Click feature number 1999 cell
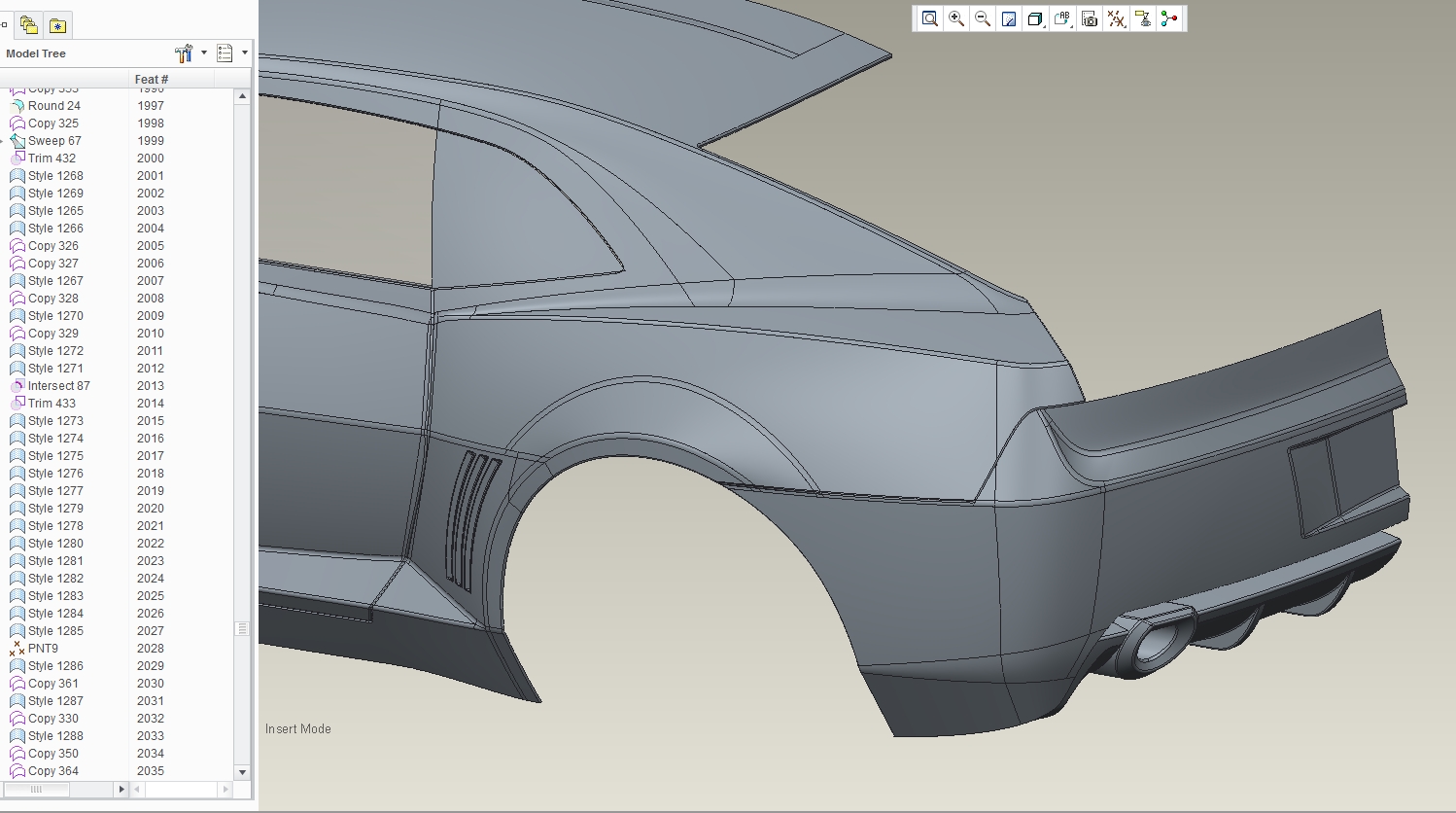The height and width of the screenshot is (813, 1456). click(x=151, y=141)
